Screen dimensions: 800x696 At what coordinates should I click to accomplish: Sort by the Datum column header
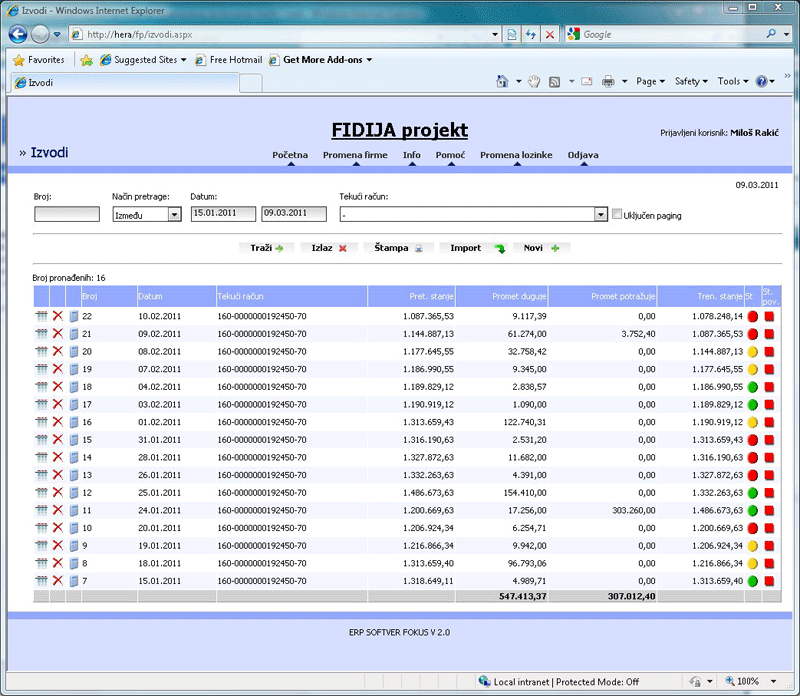pos(150,297)
